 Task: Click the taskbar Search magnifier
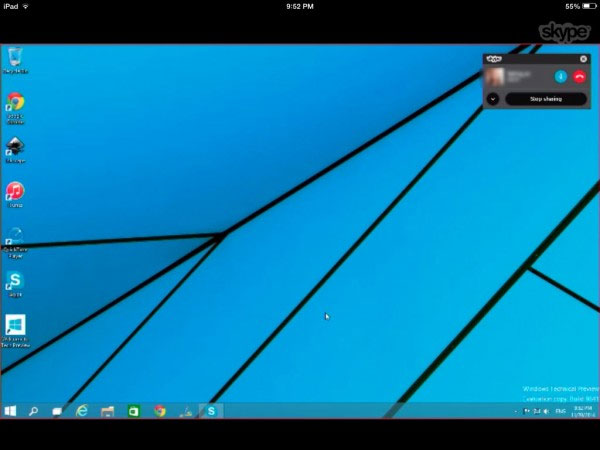pos(33,411)
